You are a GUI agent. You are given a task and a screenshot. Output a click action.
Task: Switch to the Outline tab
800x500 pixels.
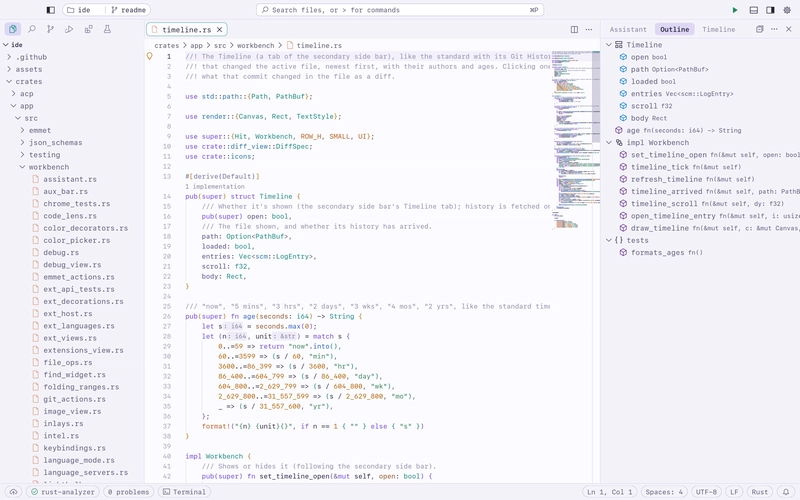[x=674, y=30]
